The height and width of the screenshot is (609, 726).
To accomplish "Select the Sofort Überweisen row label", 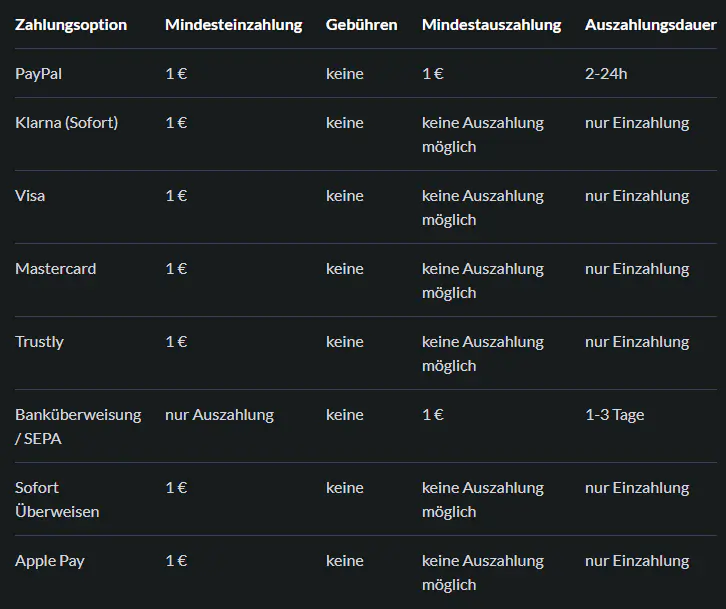I will [x=57, y=499].
